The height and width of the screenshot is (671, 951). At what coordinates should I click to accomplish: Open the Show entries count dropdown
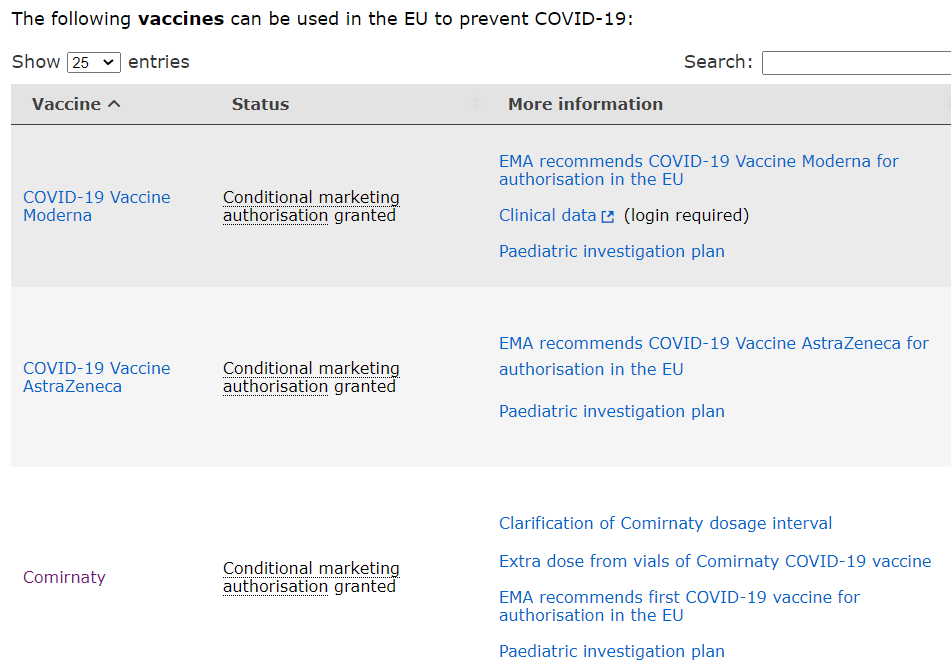pos(94,62)
